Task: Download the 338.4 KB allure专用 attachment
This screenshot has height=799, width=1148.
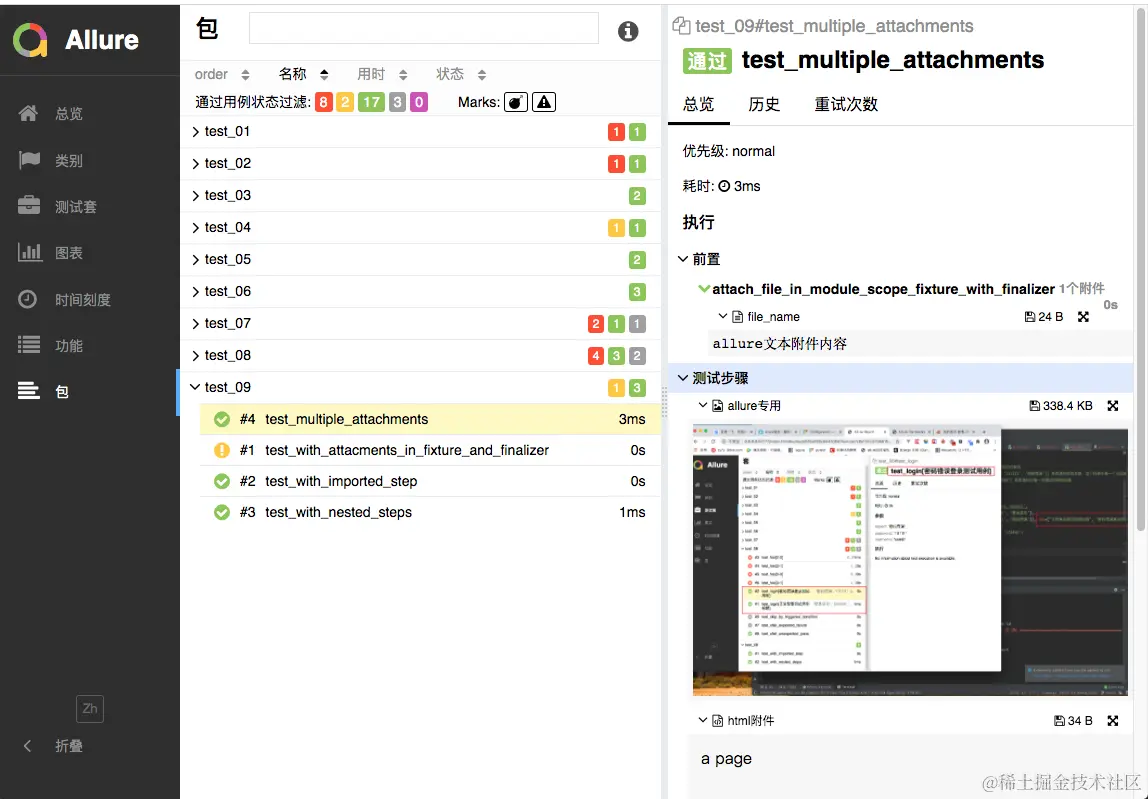Action: pos(1060,405)
